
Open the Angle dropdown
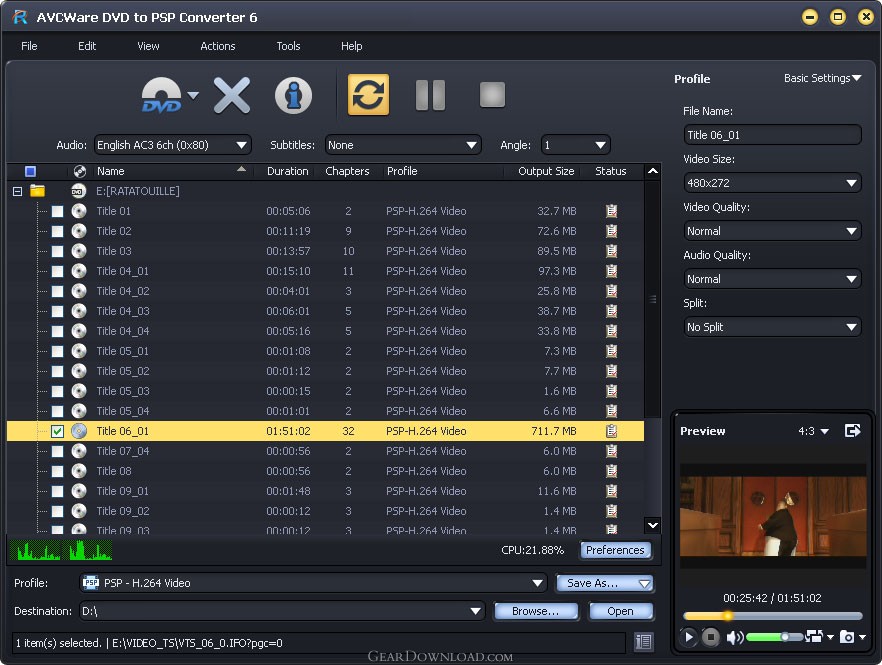[x=575, y=145]
